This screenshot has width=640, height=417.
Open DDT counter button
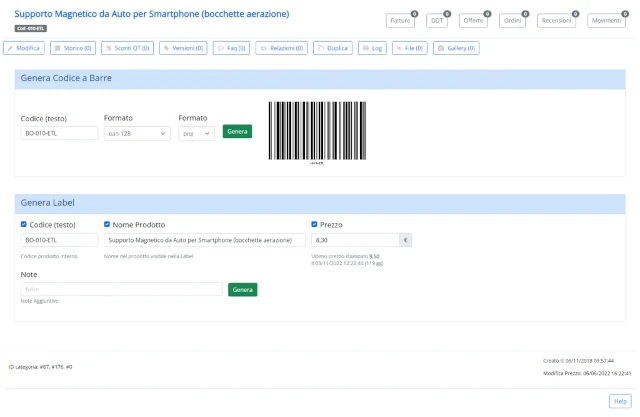click(437, 21)
